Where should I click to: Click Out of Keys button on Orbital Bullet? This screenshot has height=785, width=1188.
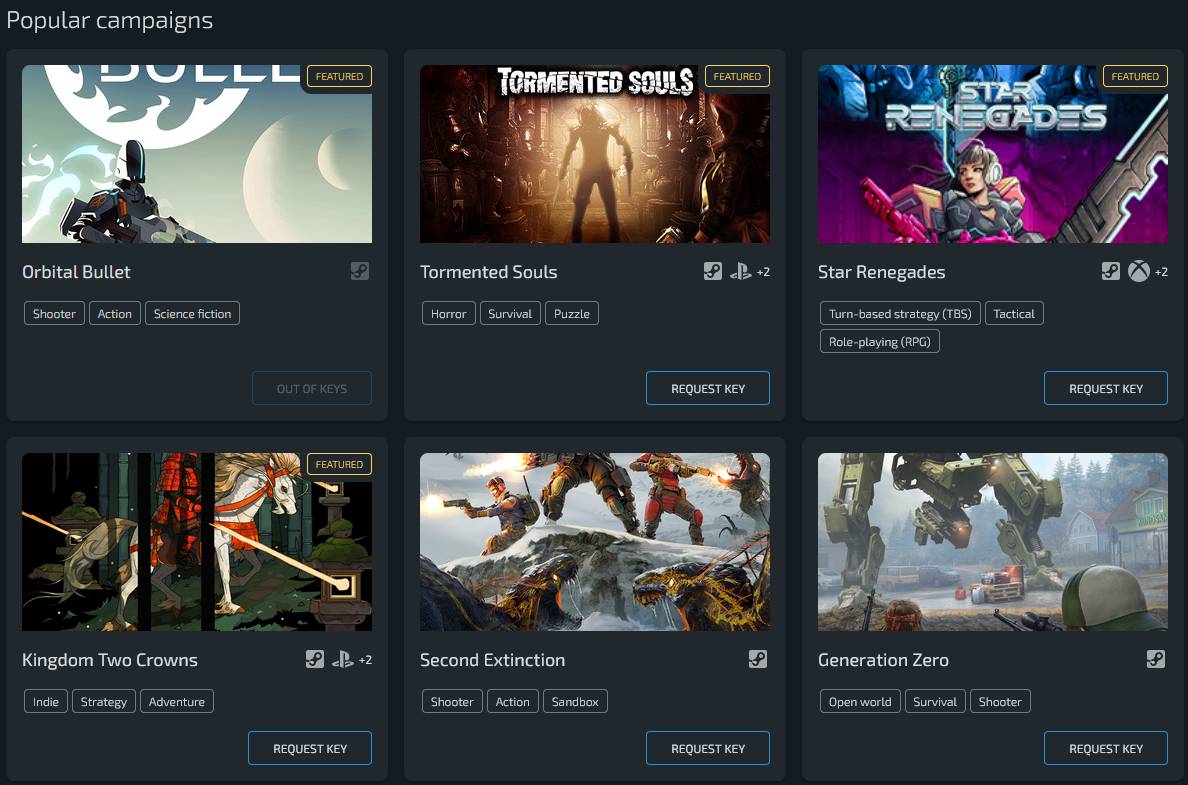(311, 388)
